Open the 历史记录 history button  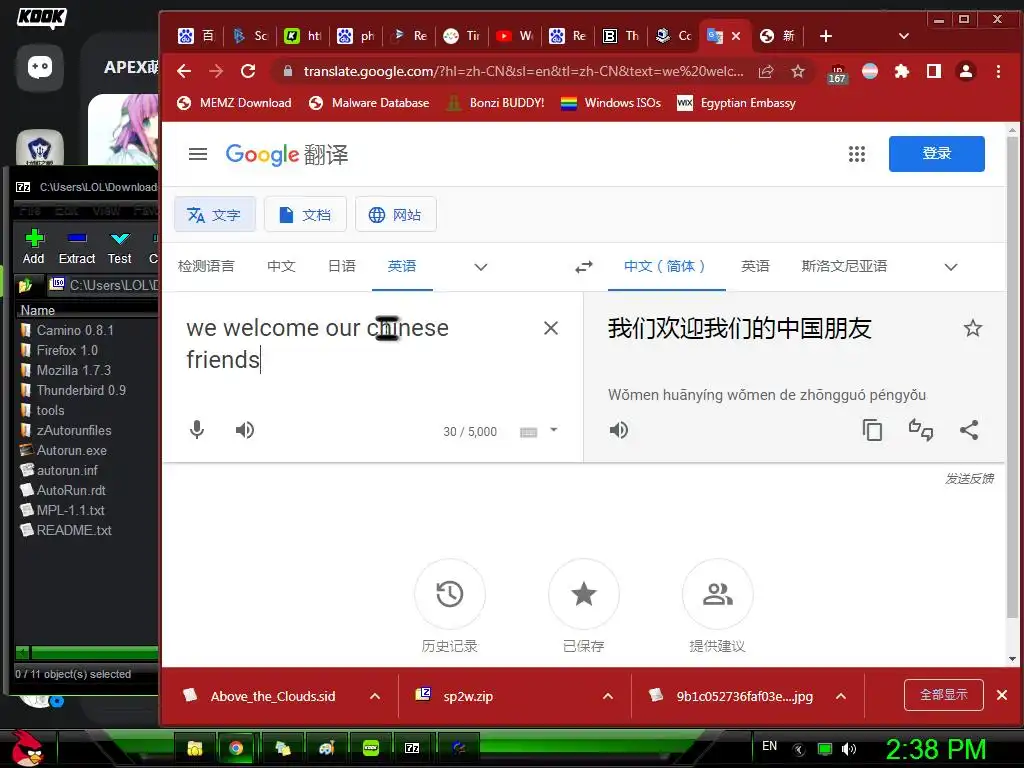coord(450,594)
